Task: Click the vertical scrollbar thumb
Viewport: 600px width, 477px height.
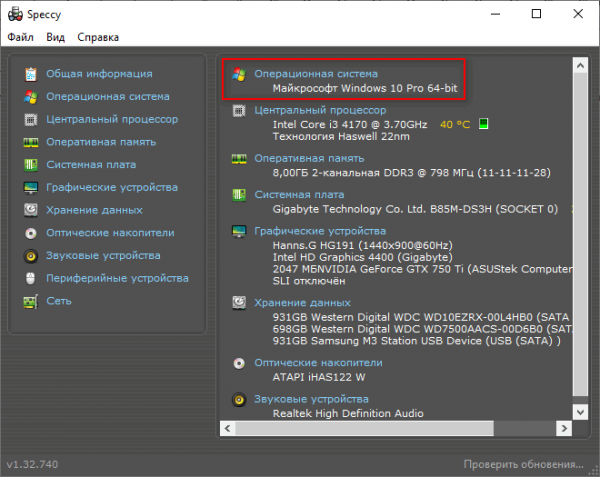Action: pyautogui.click(x=580, y=234)
